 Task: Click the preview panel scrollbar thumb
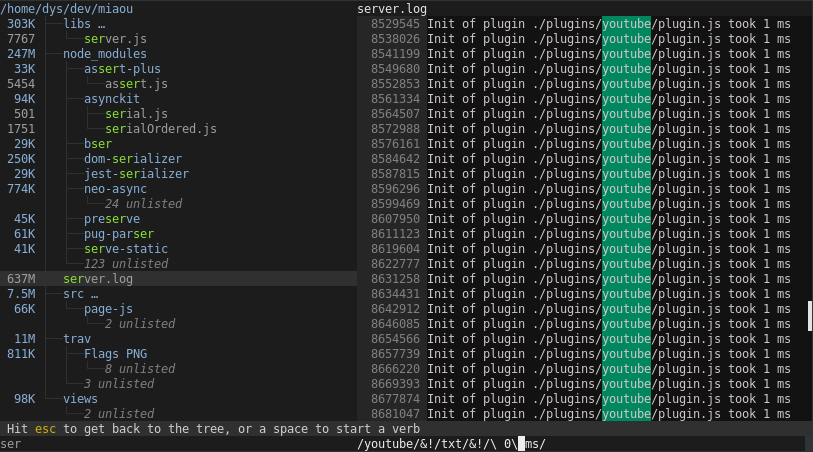pyautogui.click(x=810, y=316)
